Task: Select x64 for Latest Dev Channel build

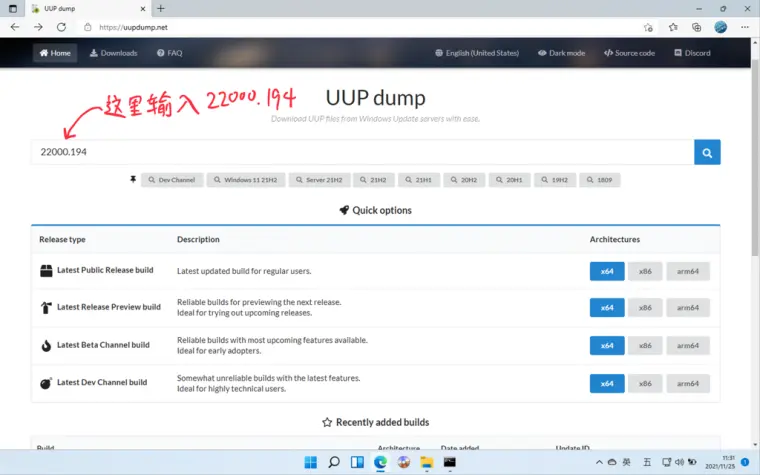Action: (x=607, y=383)
